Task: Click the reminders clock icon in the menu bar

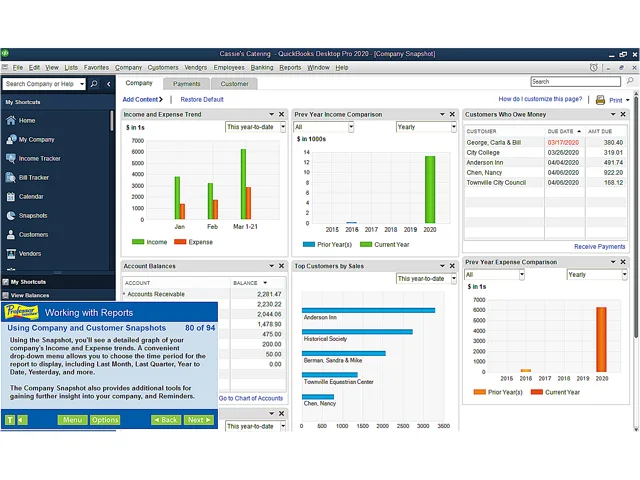Action: 593,67
